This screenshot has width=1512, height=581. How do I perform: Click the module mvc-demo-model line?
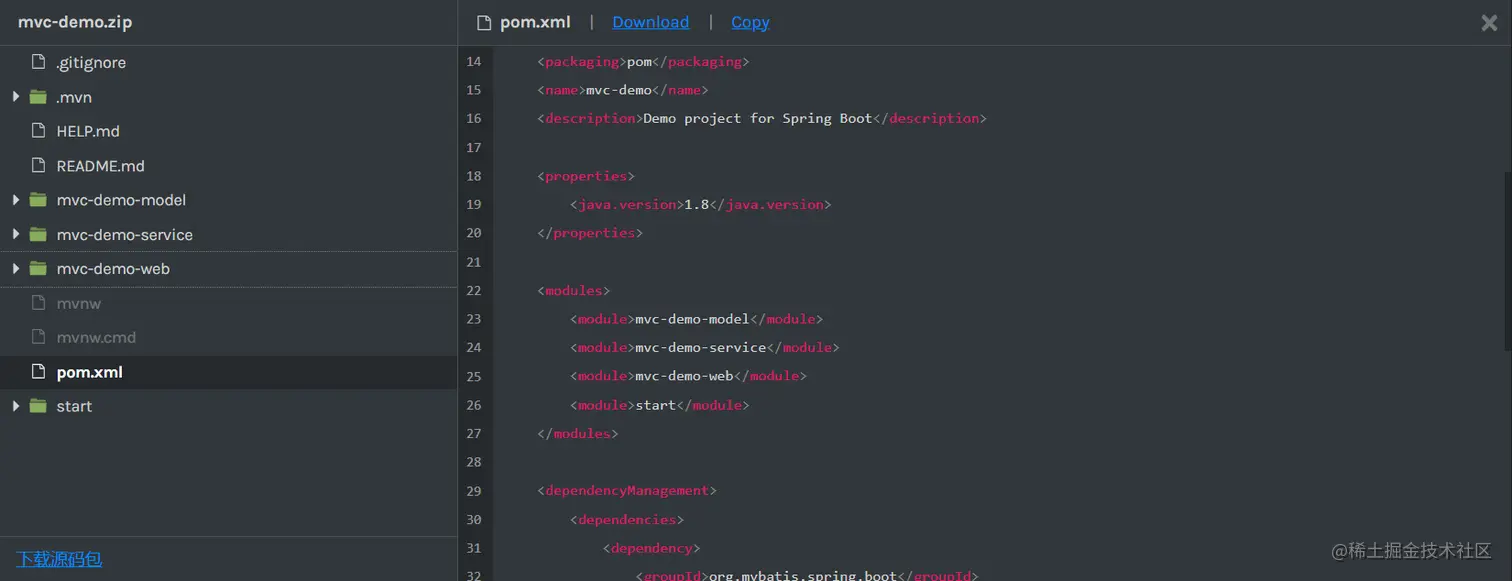(696, 319)
